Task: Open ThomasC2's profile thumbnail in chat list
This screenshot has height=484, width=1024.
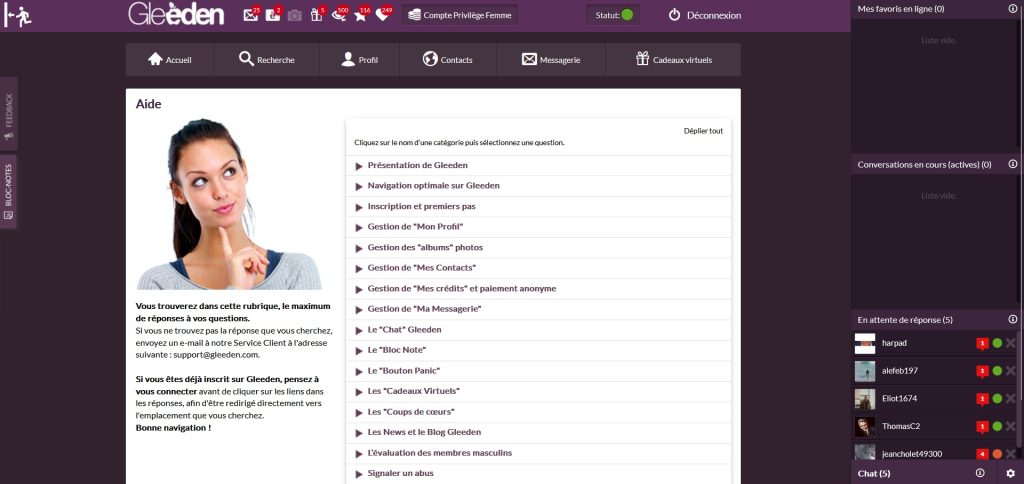Action: [x=865, y=427]
